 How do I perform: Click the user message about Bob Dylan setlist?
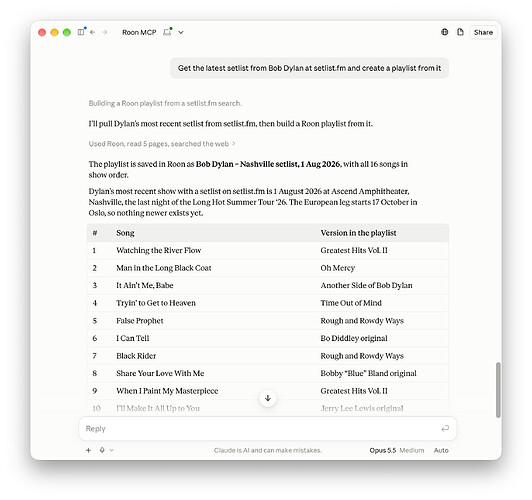point(309,68)
